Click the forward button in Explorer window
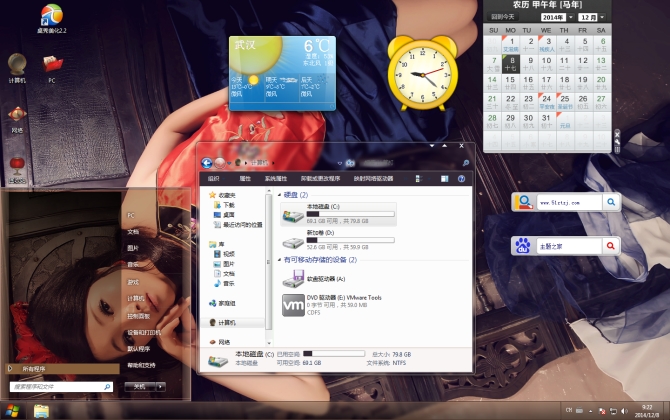Image resolution: width=670 pixels, height=420 pixels. [x=220, y=163]
